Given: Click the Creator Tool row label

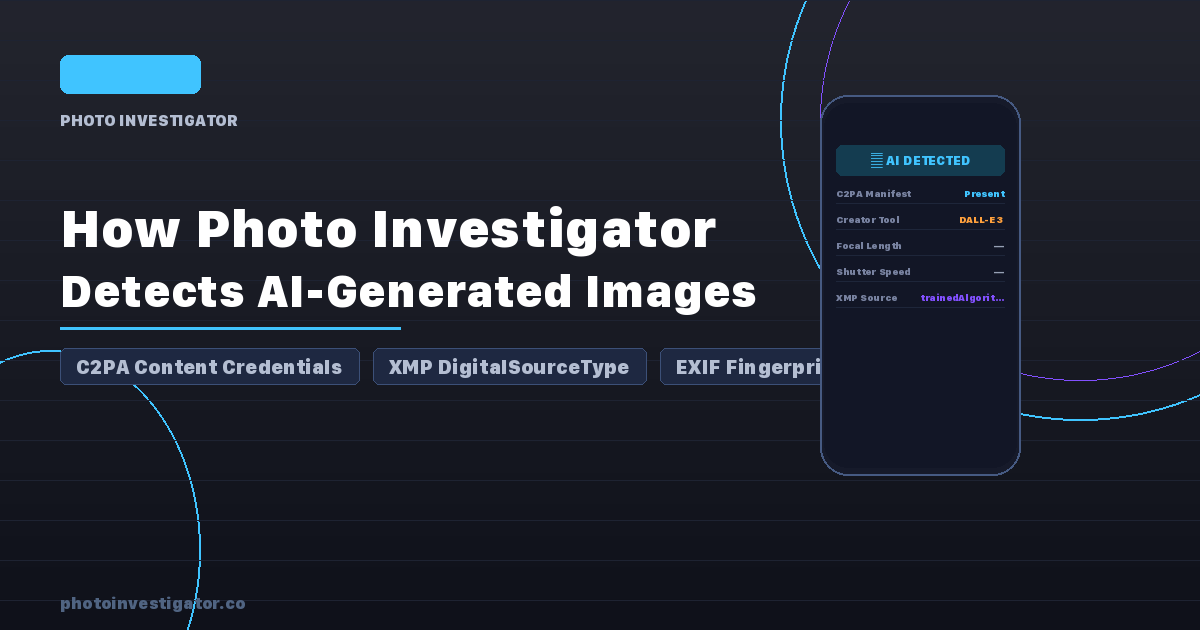Looking at the screenshot, I should tap(868, 220).
